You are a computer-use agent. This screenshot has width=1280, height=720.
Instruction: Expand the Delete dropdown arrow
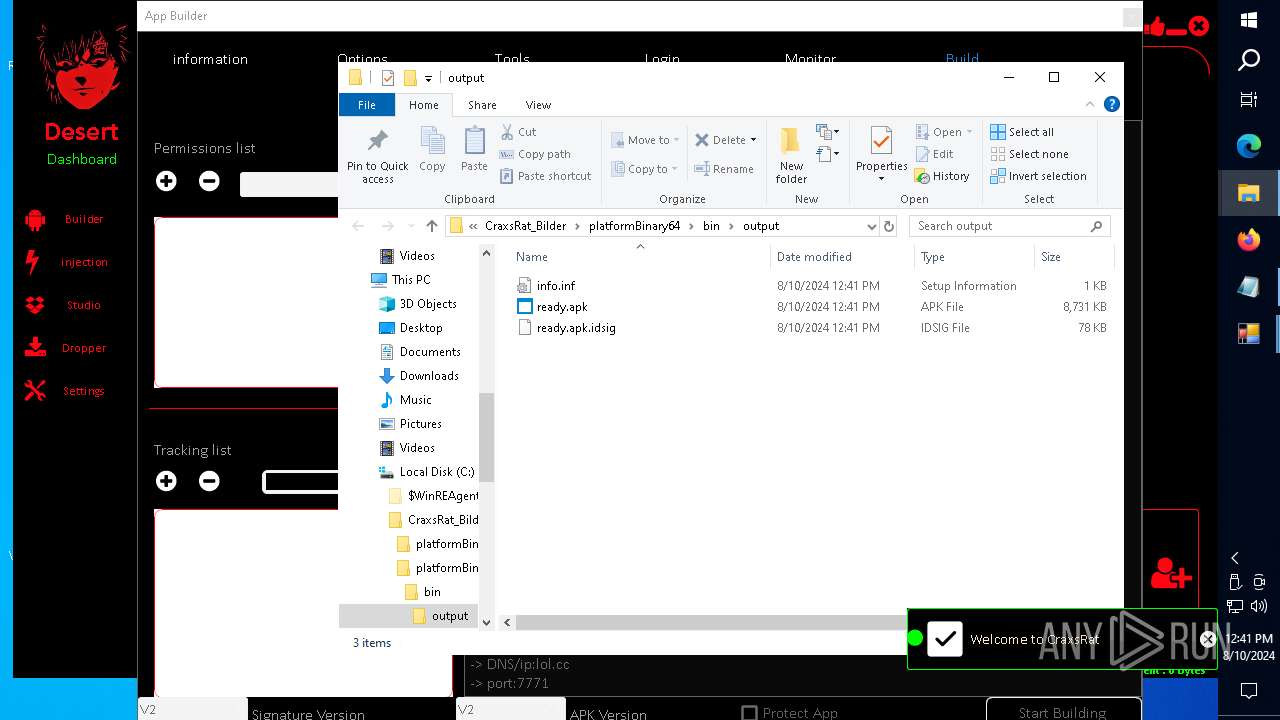point(753,140)
